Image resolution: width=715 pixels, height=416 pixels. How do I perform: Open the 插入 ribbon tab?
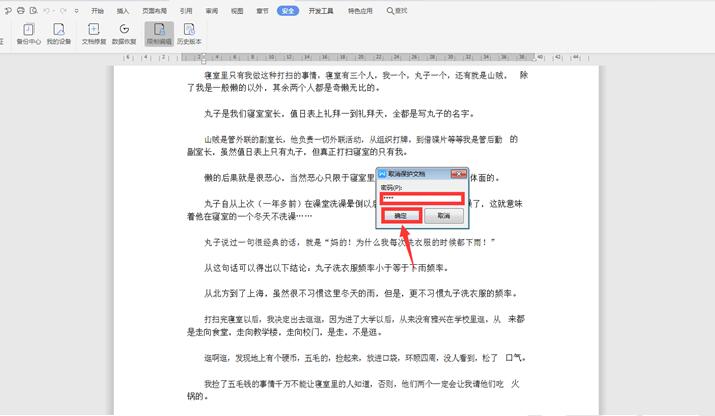[123, 10]
